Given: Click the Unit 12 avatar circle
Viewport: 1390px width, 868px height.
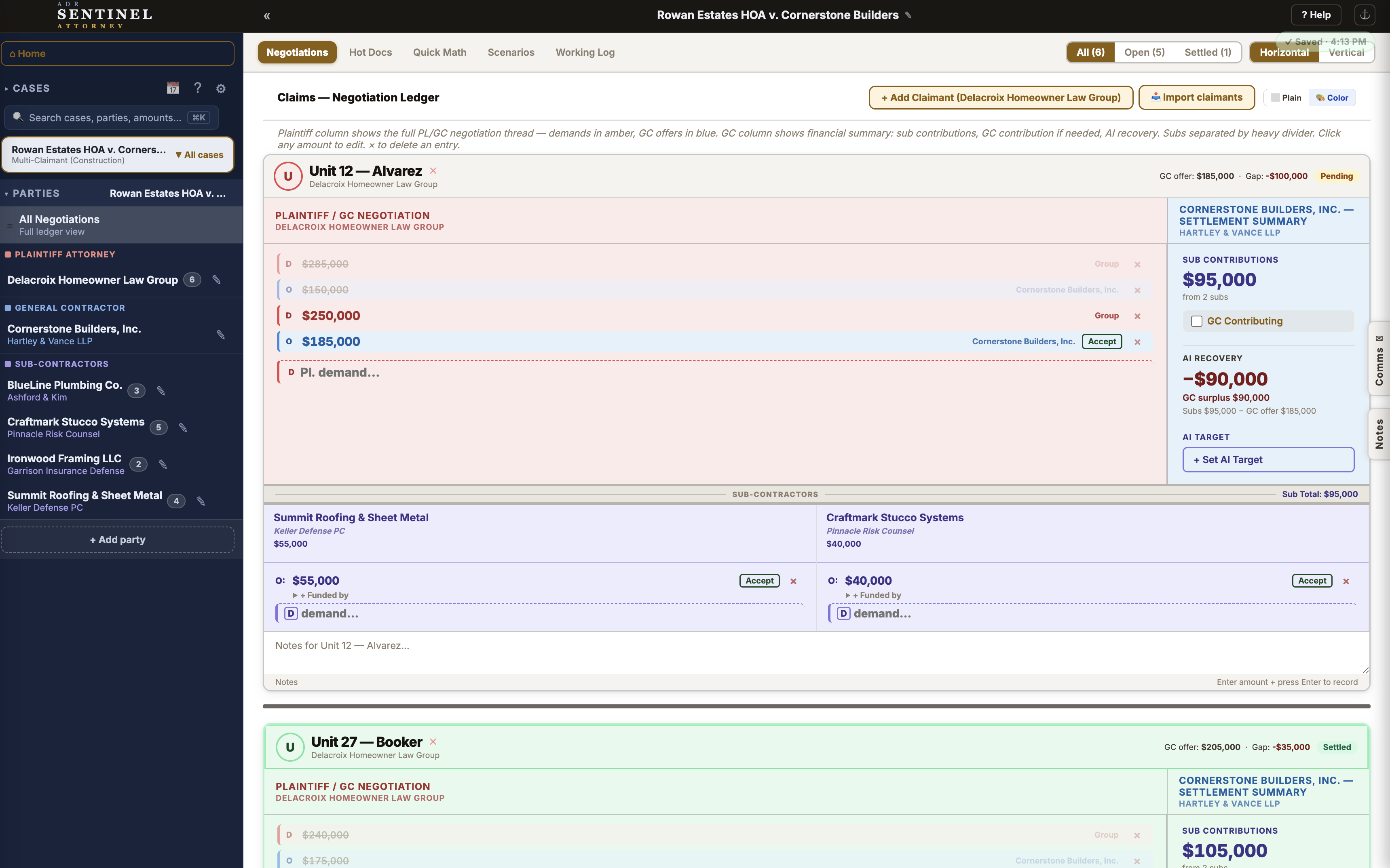Looking at the screenshot, I should (288, 176).
